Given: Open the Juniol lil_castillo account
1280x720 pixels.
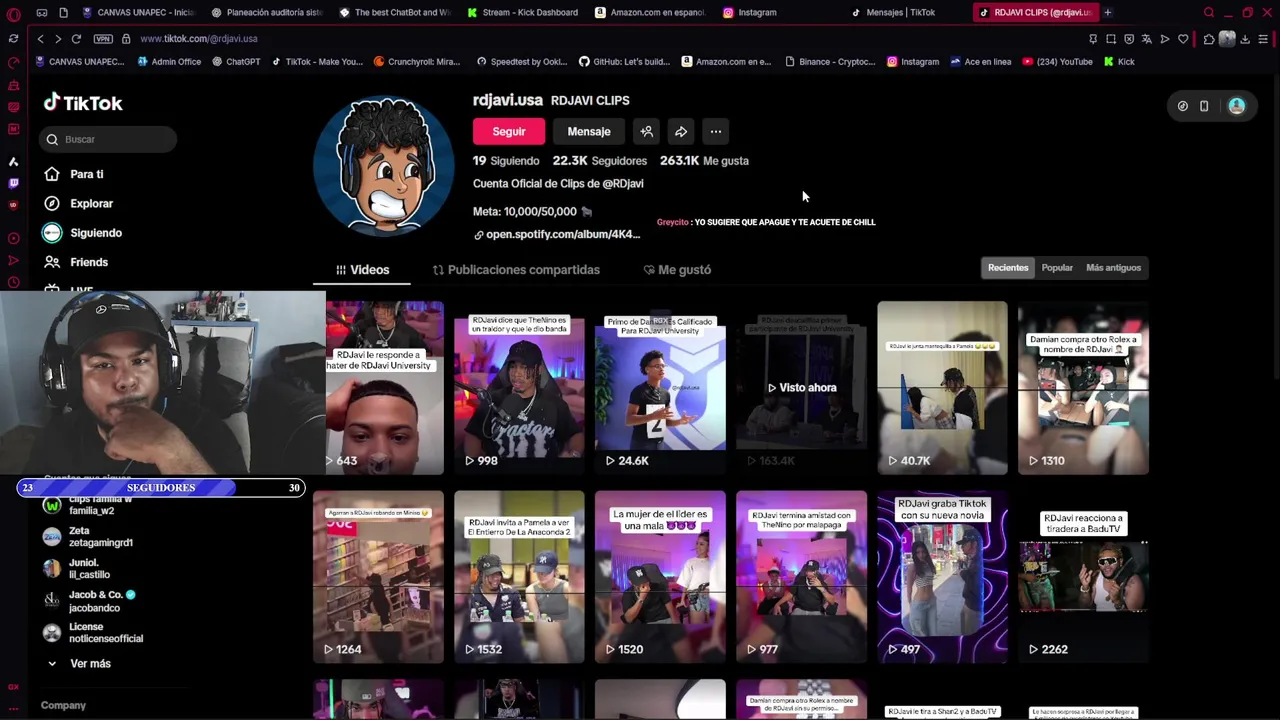Looking at the screenshot, I should coord(78,569).
